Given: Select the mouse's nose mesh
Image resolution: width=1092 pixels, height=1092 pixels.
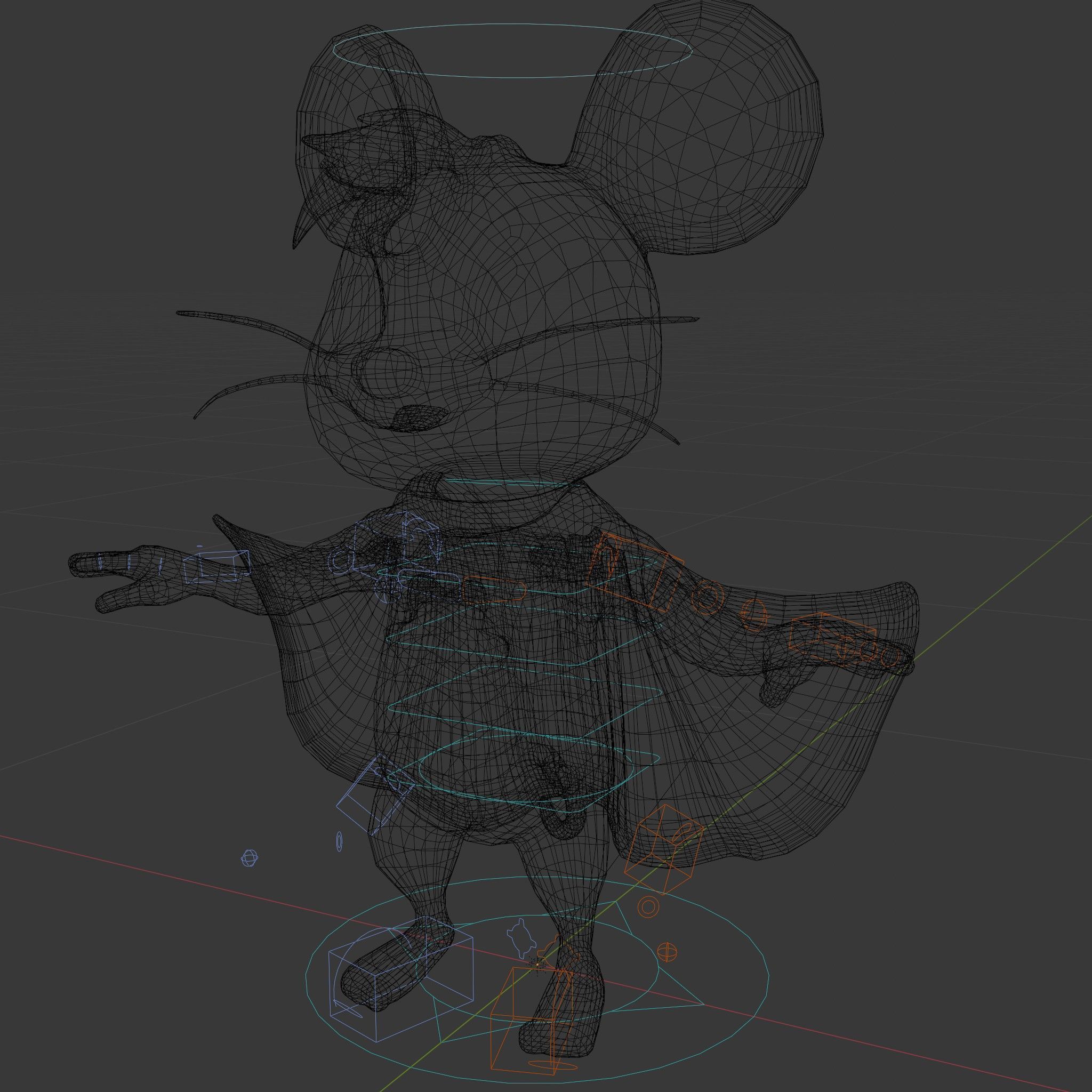Looking at the screenshot, I should click(x=388, y=374).
